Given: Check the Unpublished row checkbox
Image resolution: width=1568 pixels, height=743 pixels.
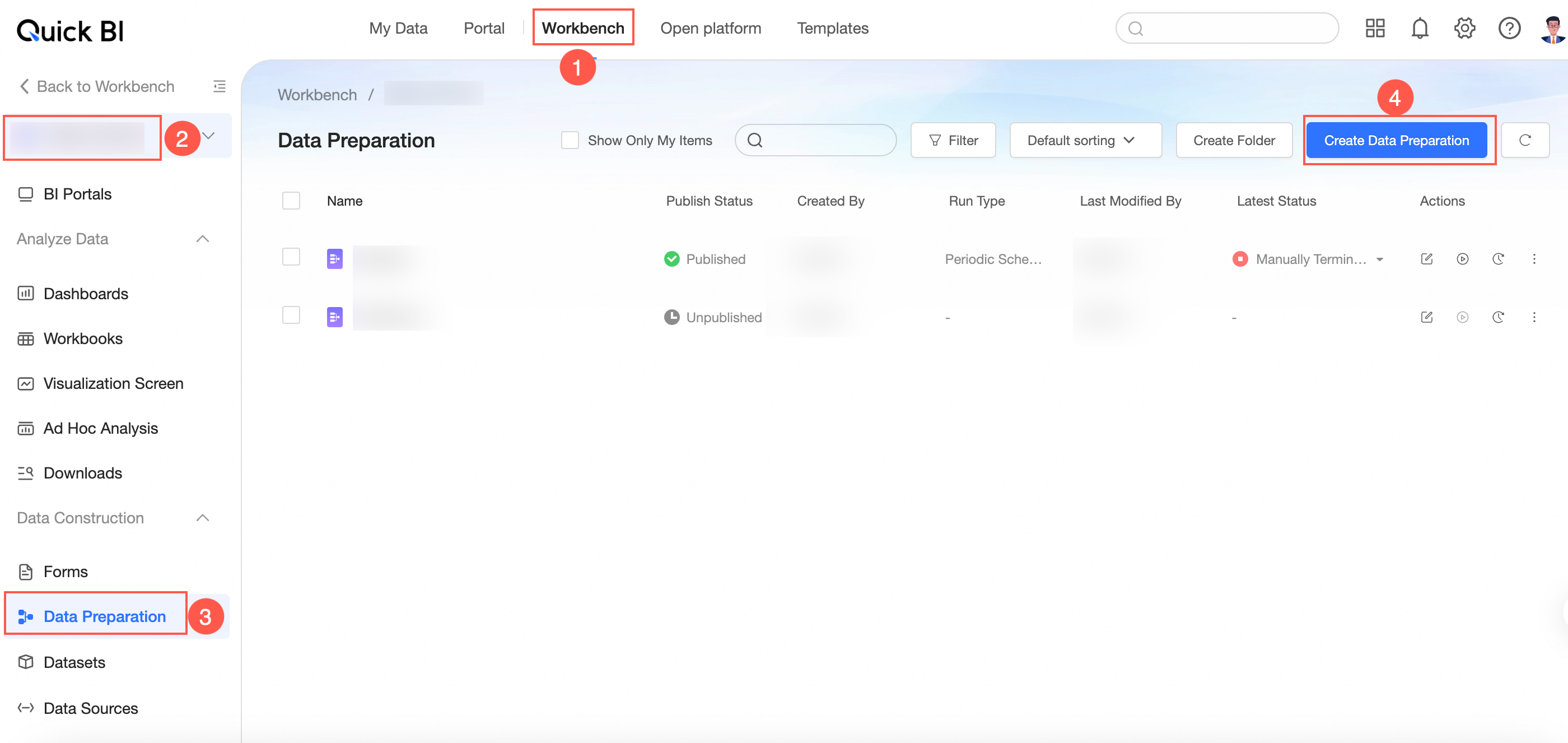Looking at the screenshot, I should 291,315.
